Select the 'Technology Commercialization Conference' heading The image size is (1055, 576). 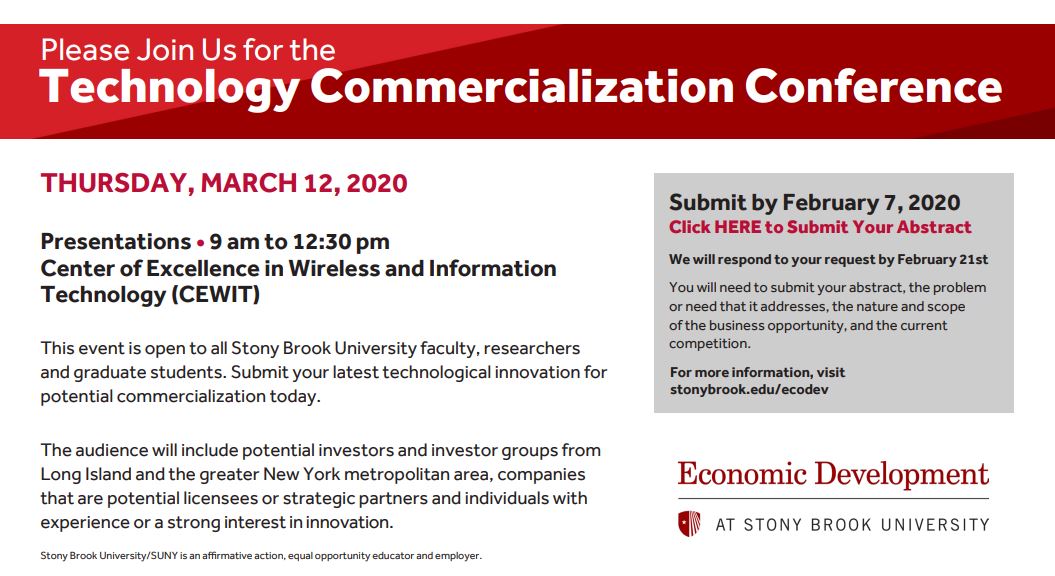pos(521,87)
